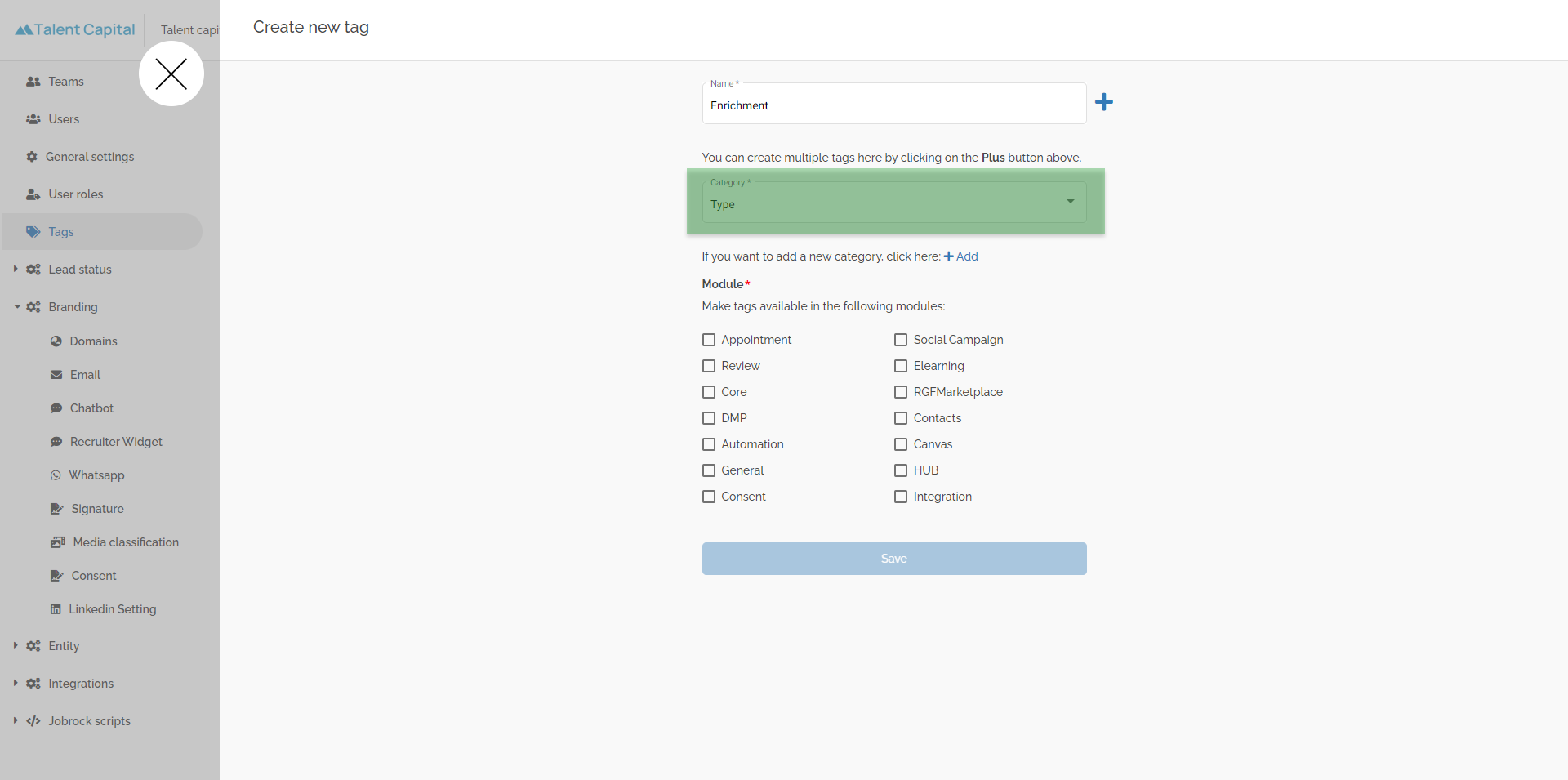Screen dimensions: 1568x780
Task: Add another tag with blue plus button
Action: point(1104,102)
